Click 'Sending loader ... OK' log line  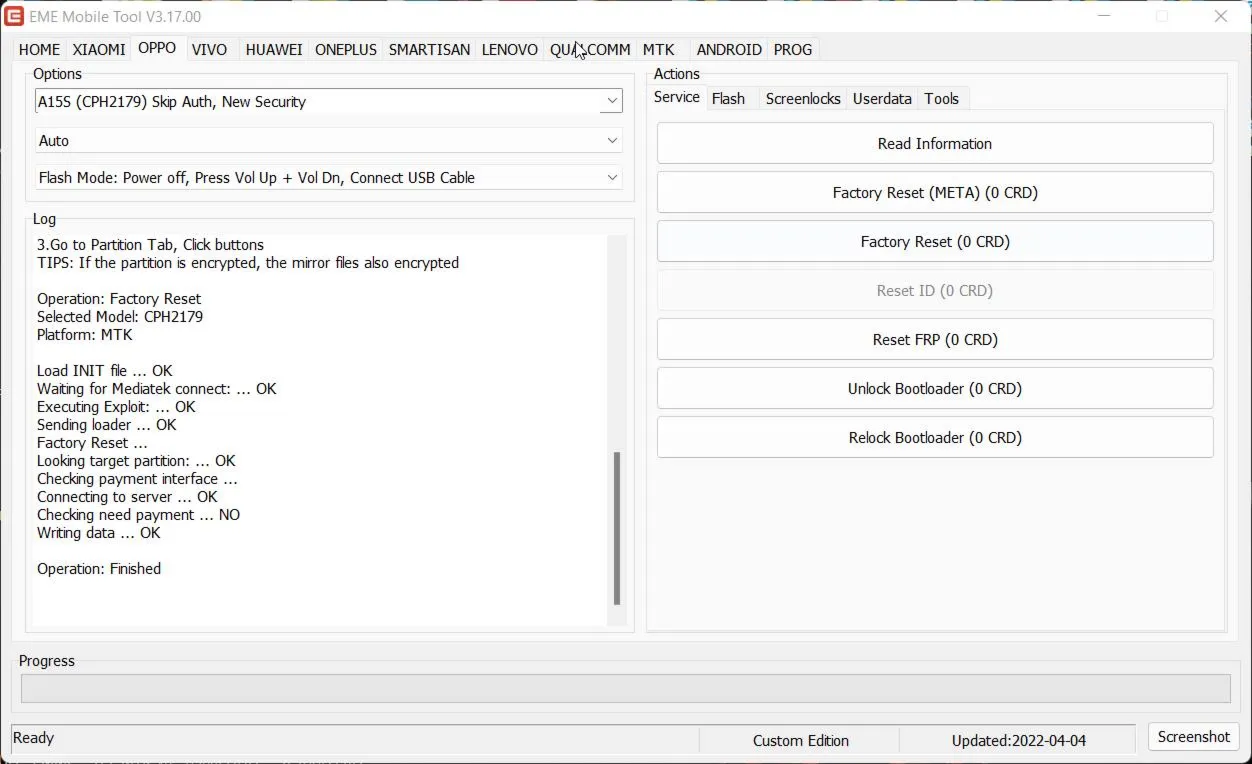(x=106, y=424)
